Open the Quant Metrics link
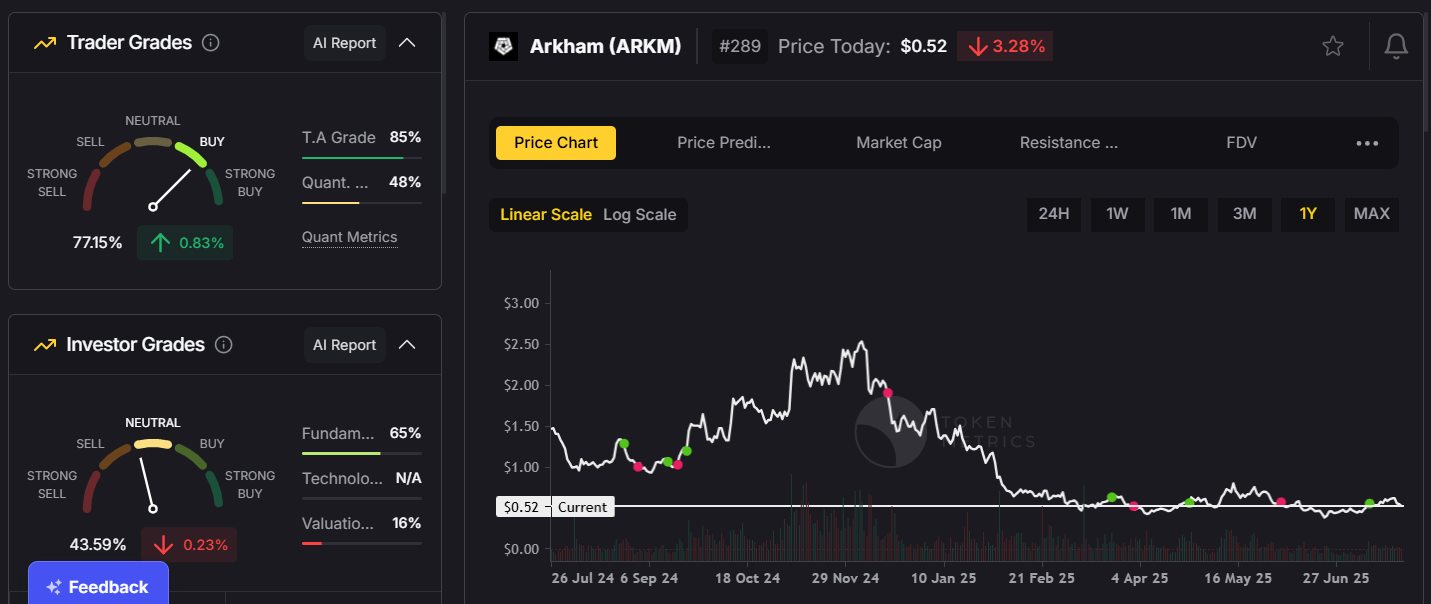This screenshot has width=1431, height=604. 349,238
